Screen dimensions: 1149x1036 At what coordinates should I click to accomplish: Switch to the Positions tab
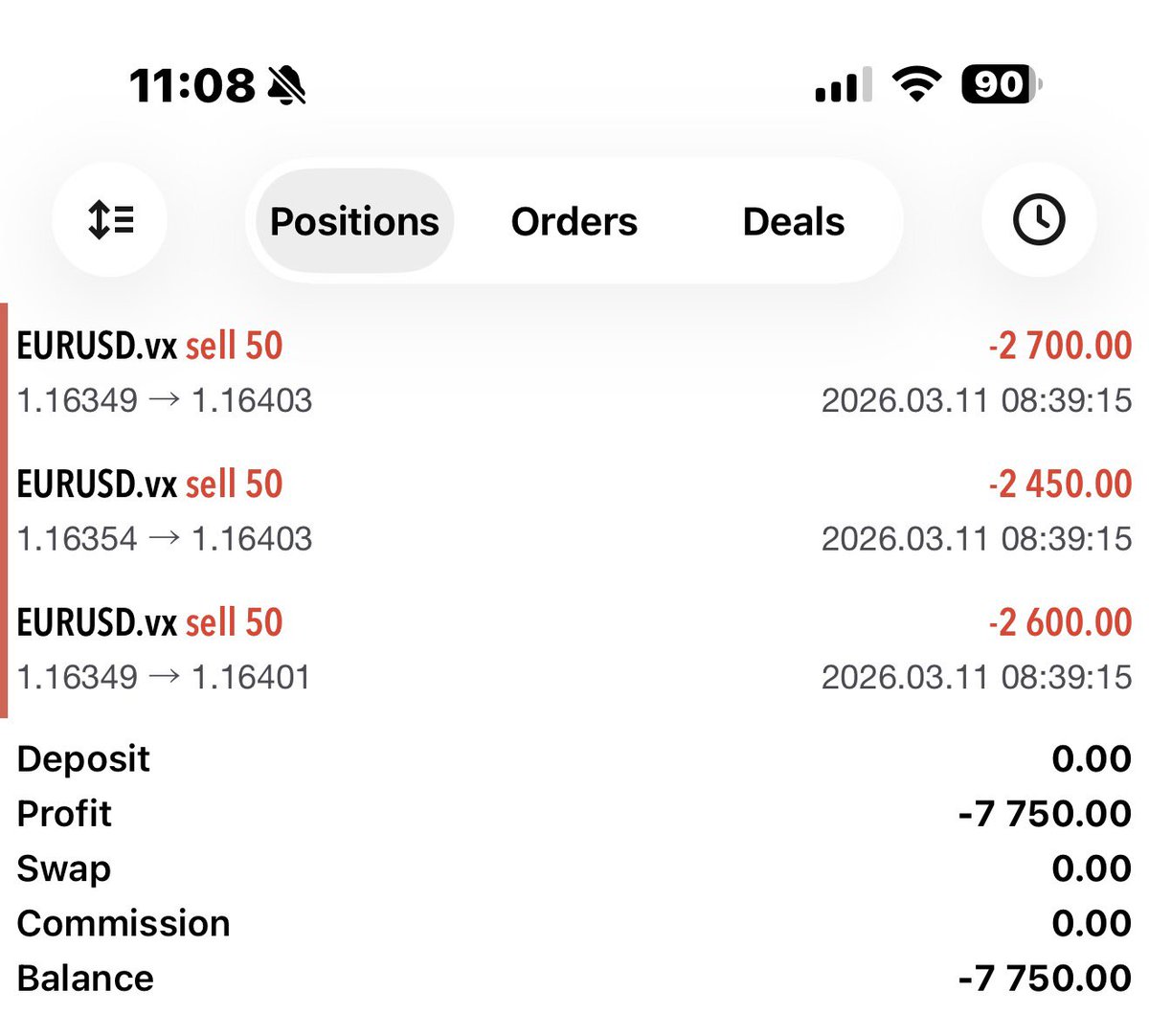click(354, 221)
